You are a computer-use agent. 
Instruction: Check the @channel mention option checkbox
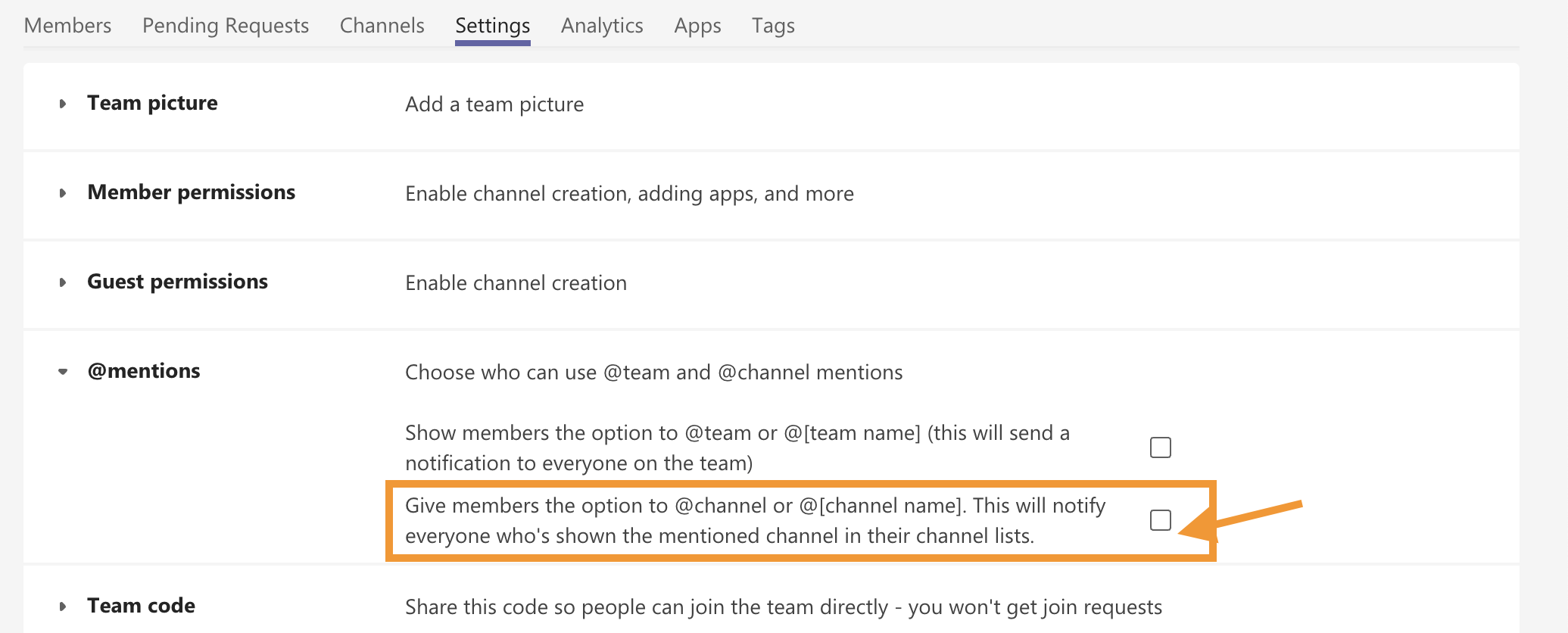coord(1160,520)
